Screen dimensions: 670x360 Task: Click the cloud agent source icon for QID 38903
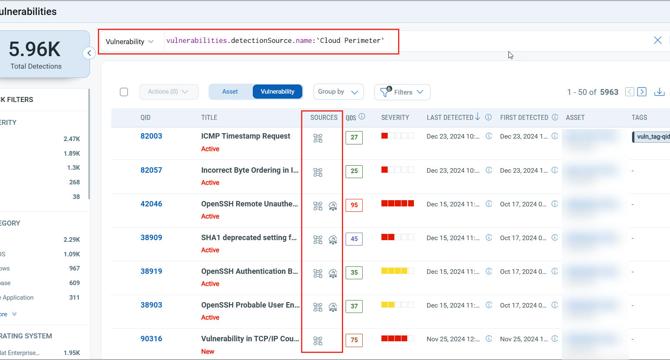(333, 307)
